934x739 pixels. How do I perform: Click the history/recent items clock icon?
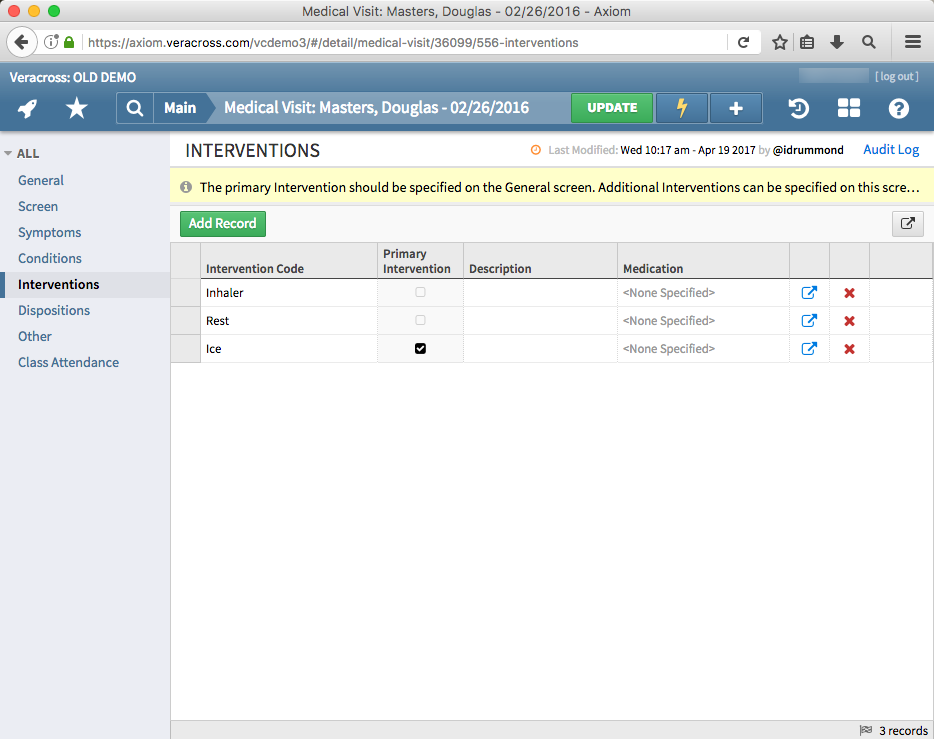pos(798,108)
